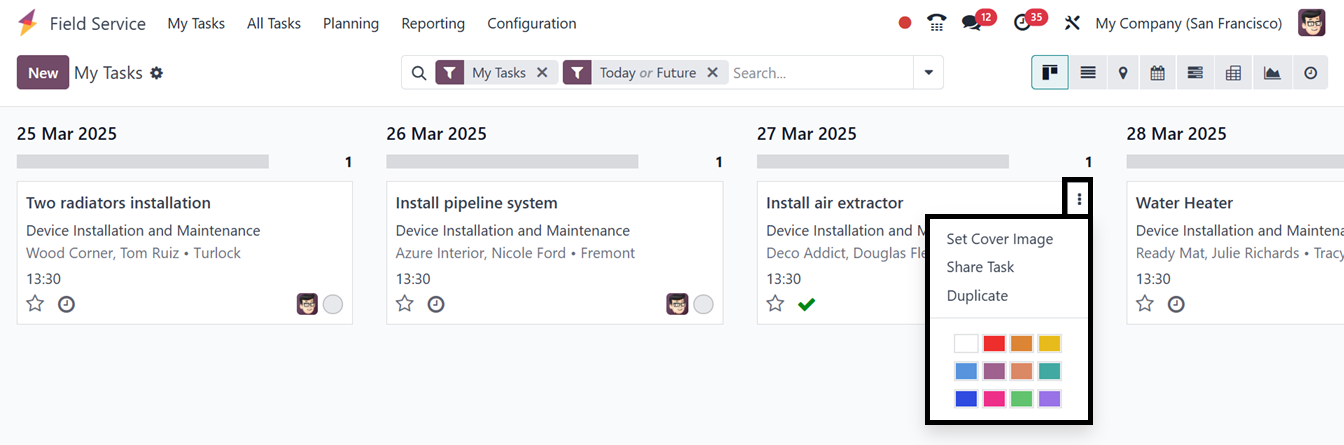Open the pivot table view

point(1233,73)
